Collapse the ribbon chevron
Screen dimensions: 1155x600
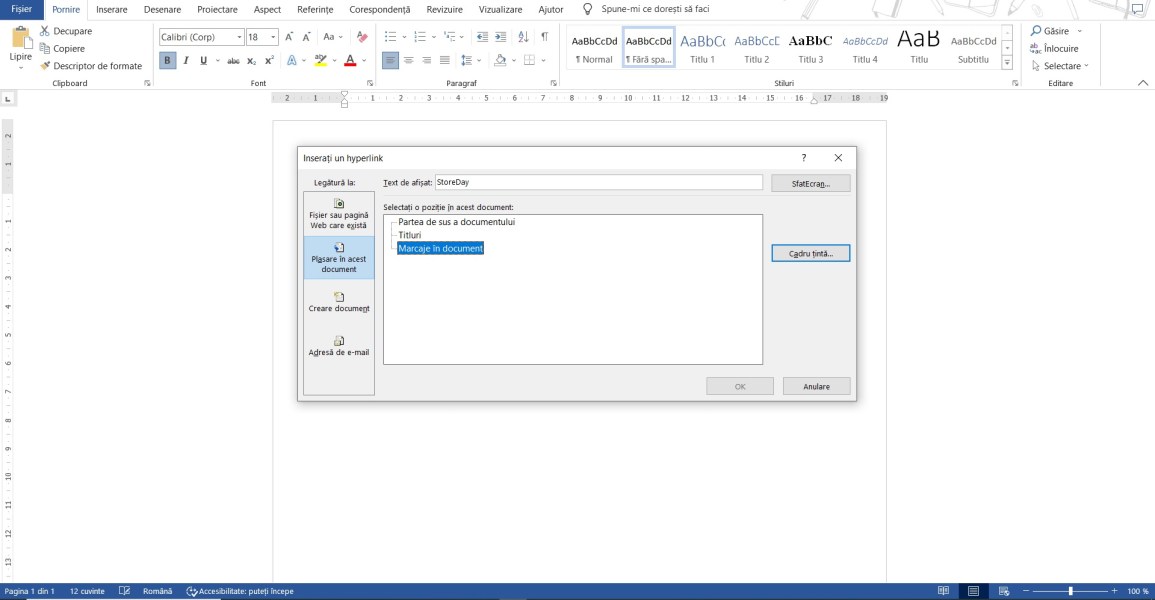1142,82
